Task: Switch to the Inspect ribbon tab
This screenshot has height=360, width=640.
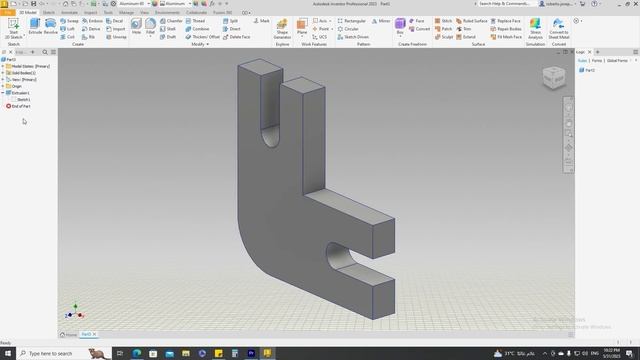Action: pos(91,13)
